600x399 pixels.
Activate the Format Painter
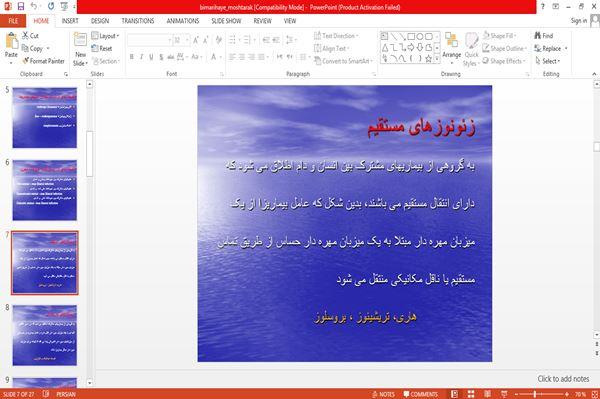(43, 61)
